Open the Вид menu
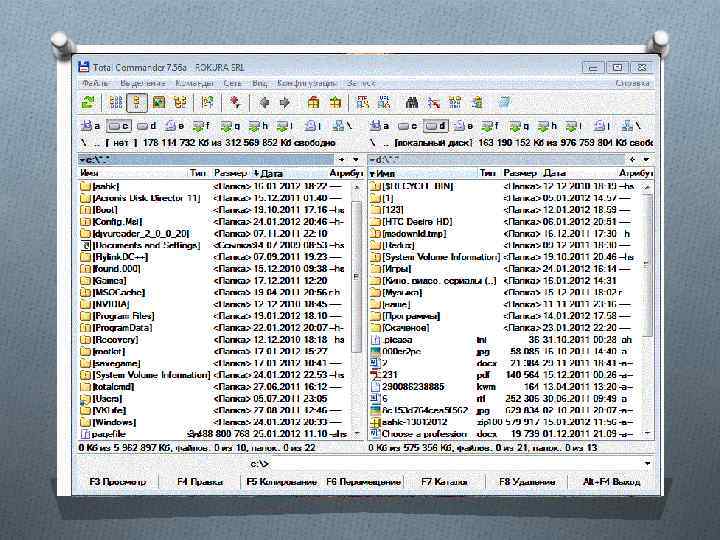 pos(259,83)
